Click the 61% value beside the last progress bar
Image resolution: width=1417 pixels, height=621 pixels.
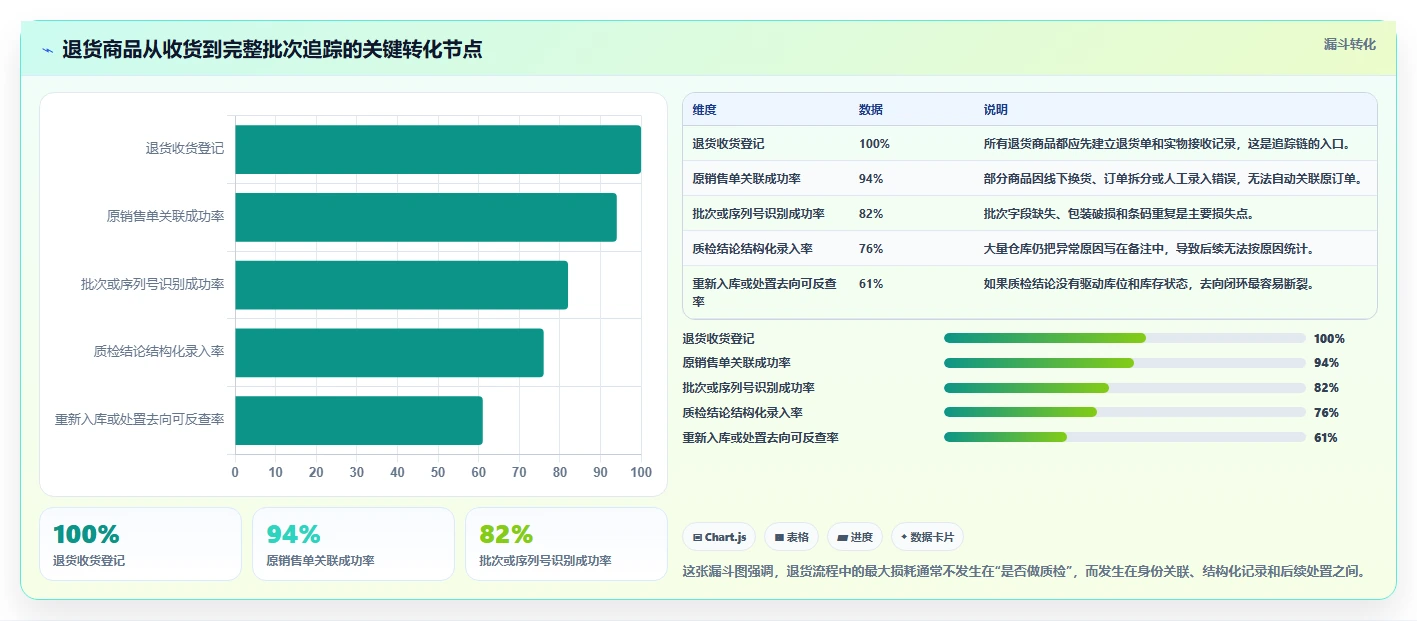(x=1326, y=437)
